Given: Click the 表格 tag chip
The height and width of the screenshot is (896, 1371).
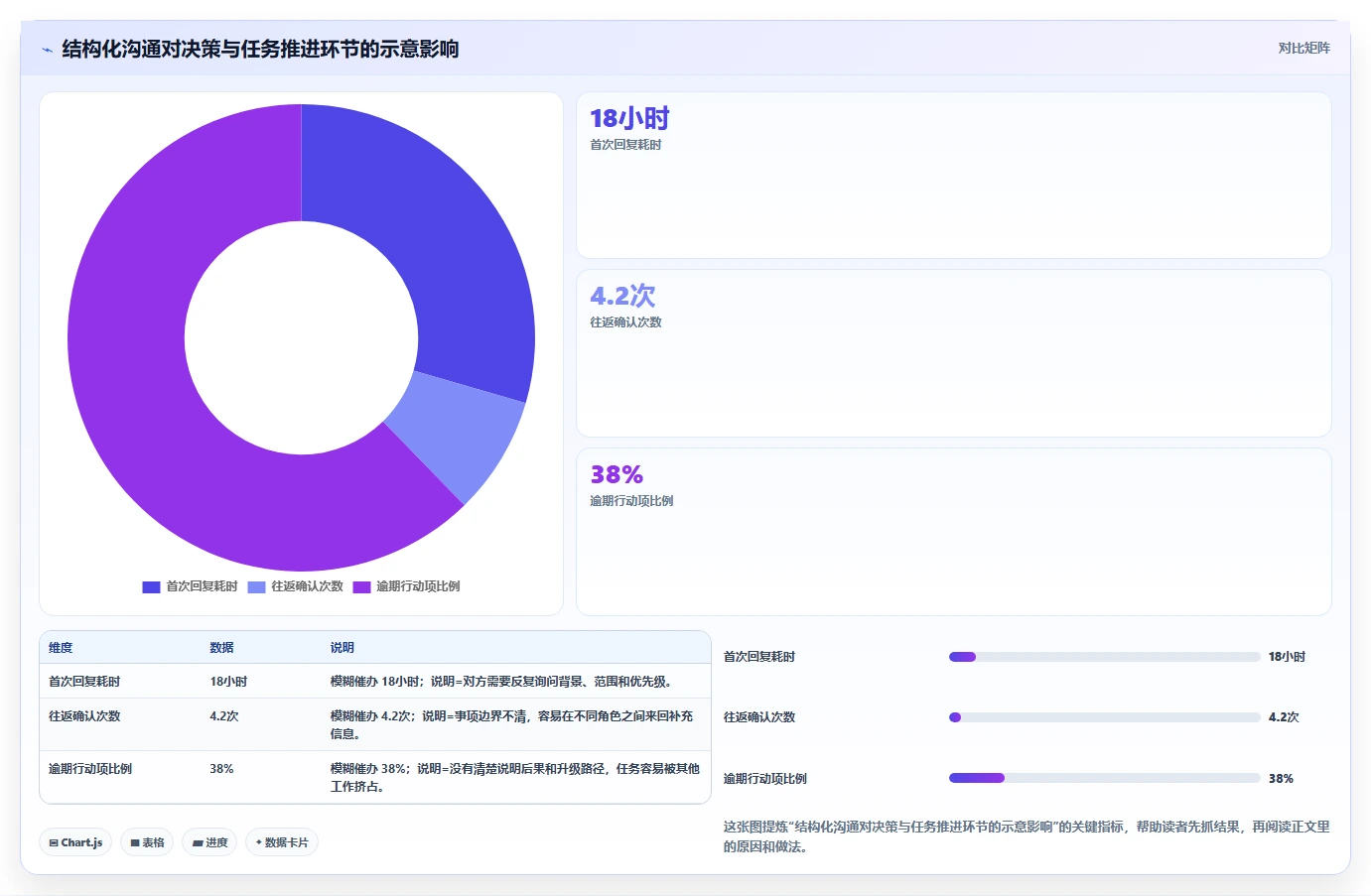Looking at the screenshot, I should (147, 842).
